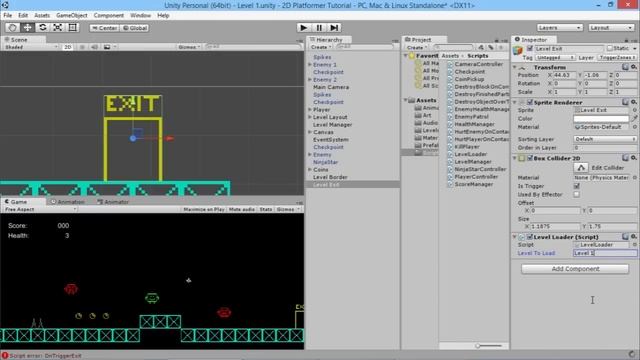The width and height of the screenshot is (640, 360).
Task: Switch to the Animation tab
Action: point(68,202)
